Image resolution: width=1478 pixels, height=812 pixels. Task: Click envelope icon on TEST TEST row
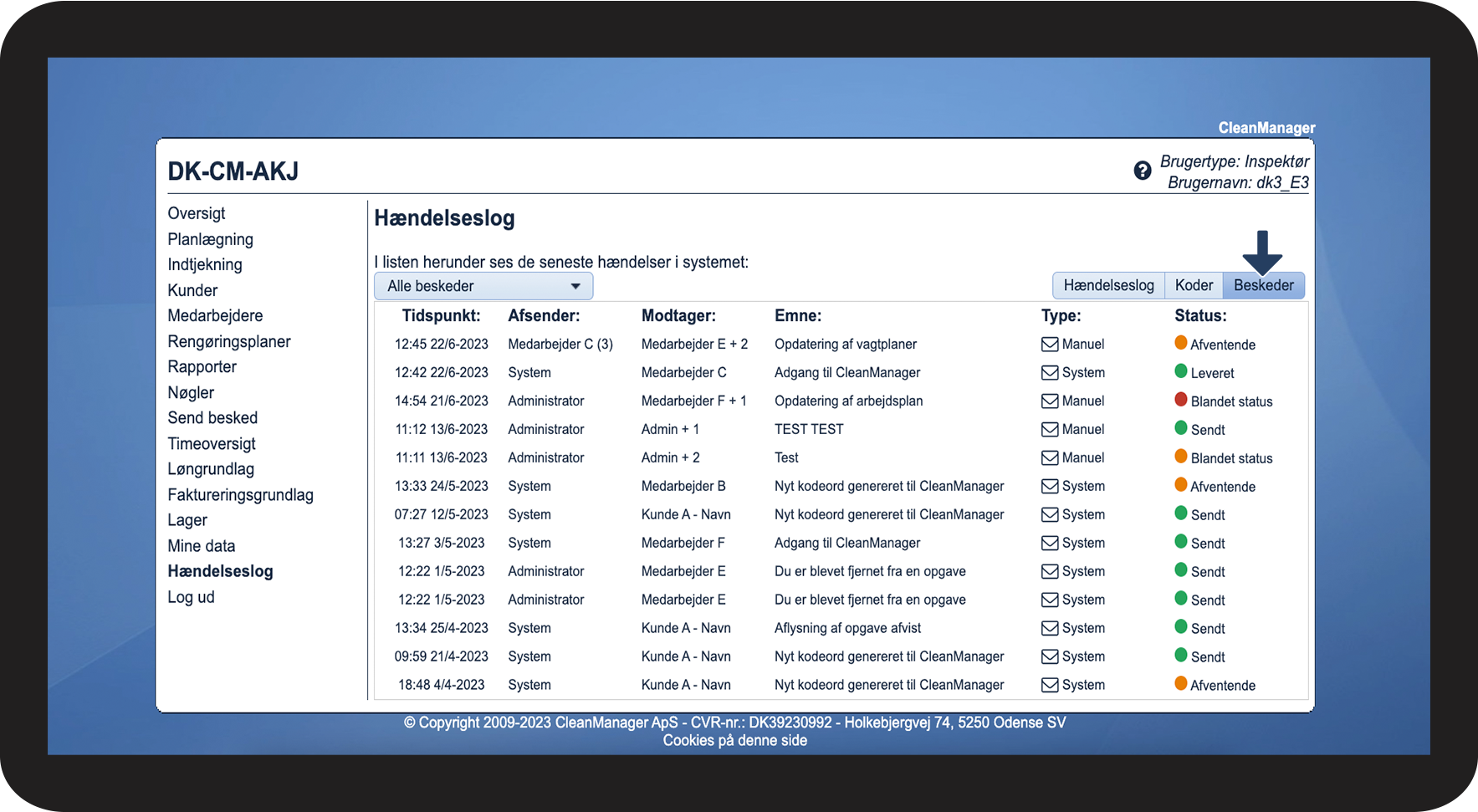click(x=1050, y=429)
